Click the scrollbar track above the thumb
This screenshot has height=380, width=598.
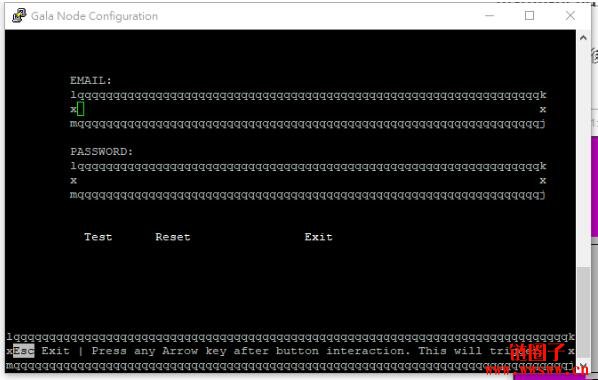coord(583,155)
